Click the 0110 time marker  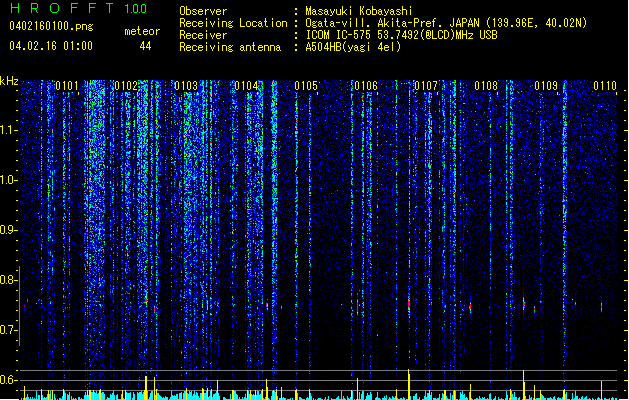coord(605,86)
